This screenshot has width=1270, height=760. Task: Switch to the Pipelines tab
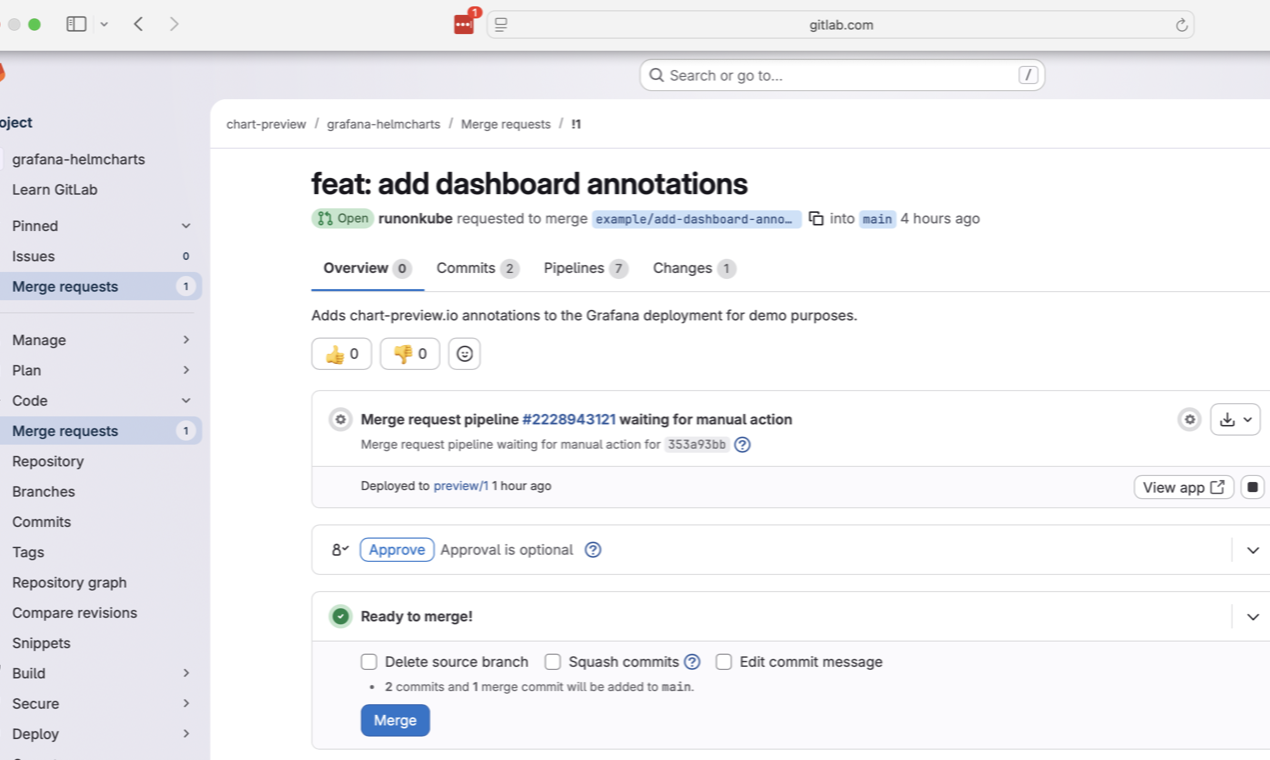tap(586, 268)
